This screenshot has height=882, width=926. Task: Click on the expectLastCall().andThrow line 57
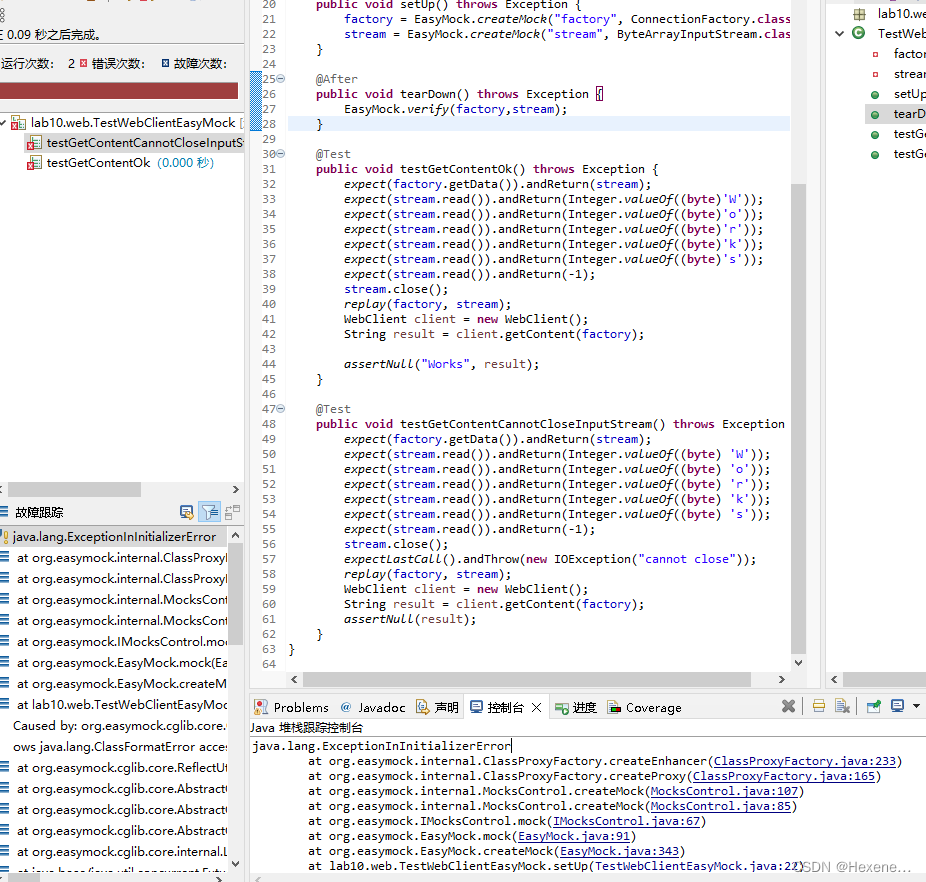(549, 559)
